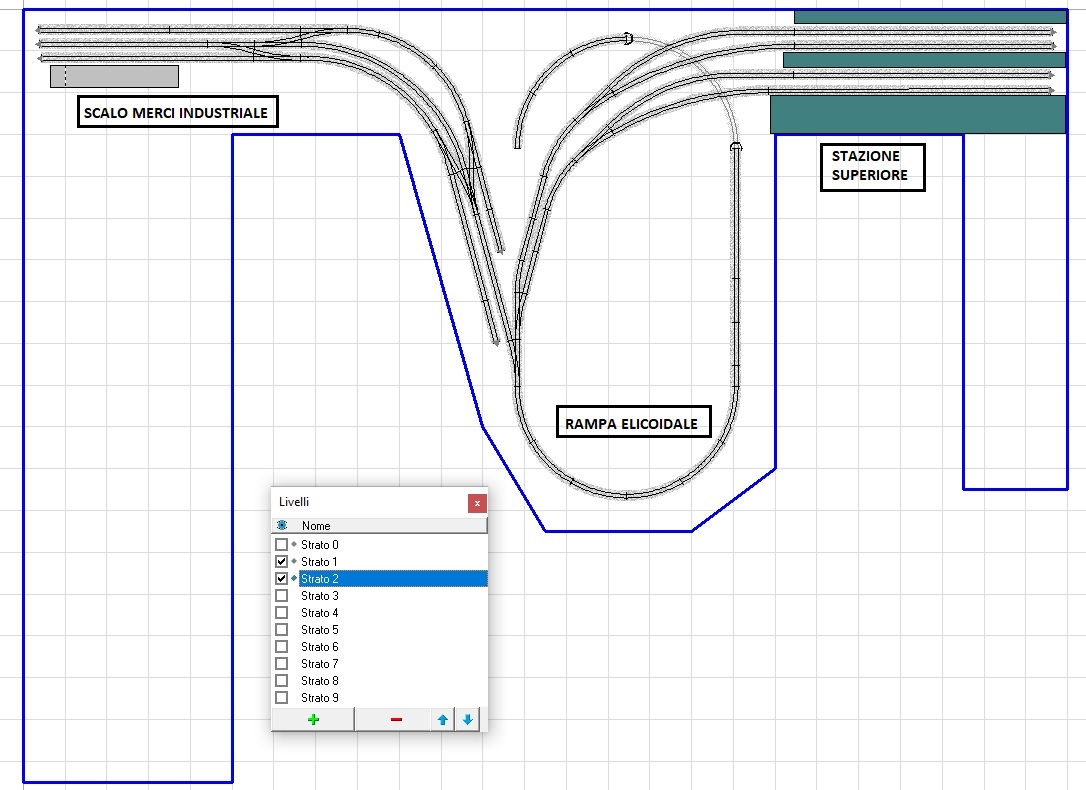Move layer up with blue up arrow
1086x790 pixels.
click(x=443, y=720)
